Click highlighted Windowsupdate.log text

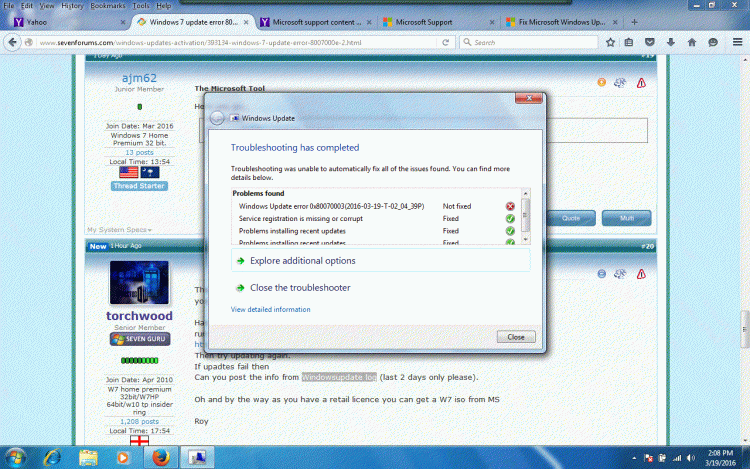(x=339, y=377)
